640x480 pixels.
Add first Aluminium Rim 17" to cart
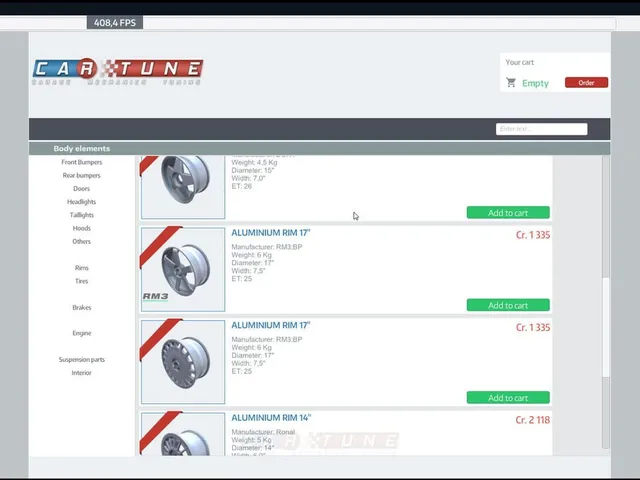tap(508, 305)
